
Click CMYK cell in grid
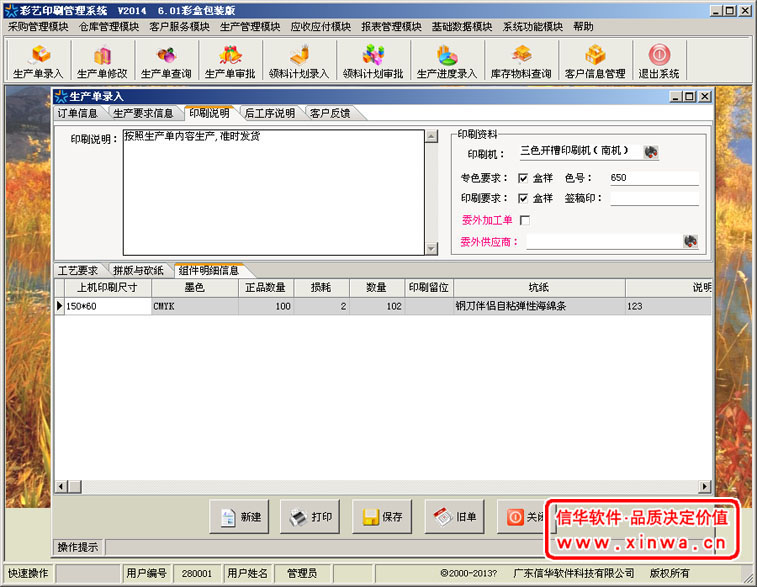(x=195, y=306)
